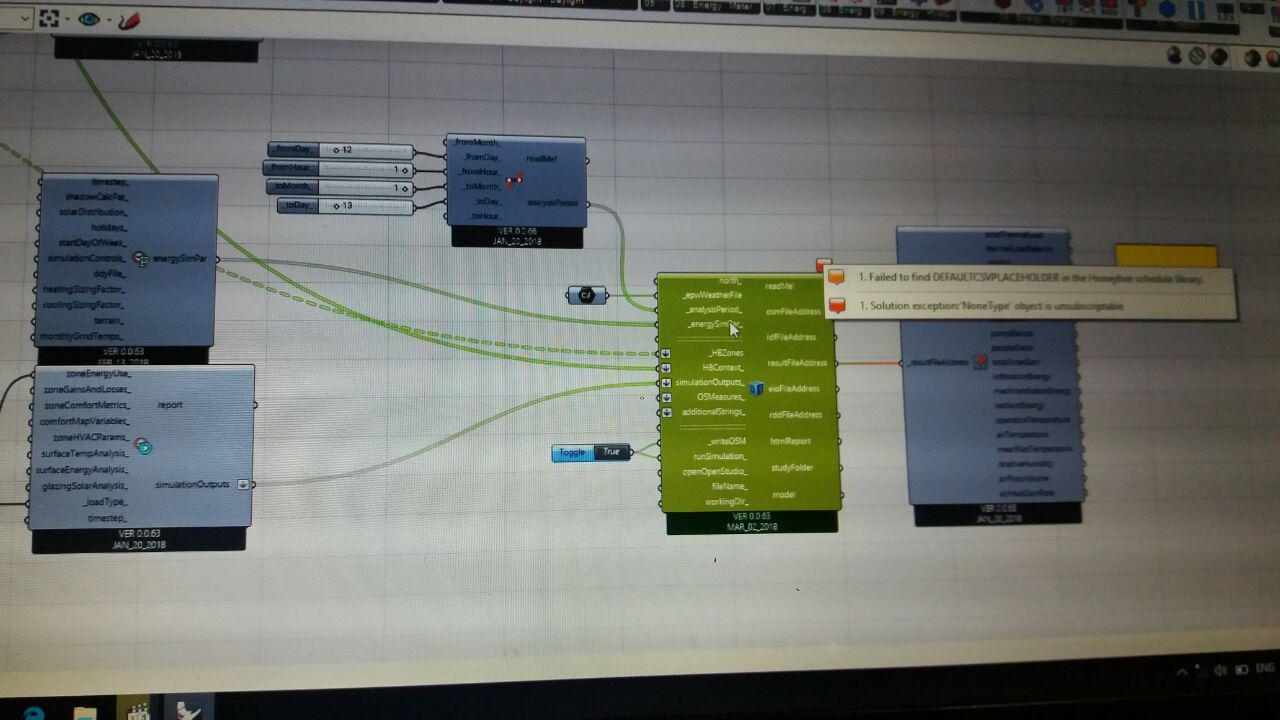
Task: Click the toMonth number slider
Action: tap(339, 187)
